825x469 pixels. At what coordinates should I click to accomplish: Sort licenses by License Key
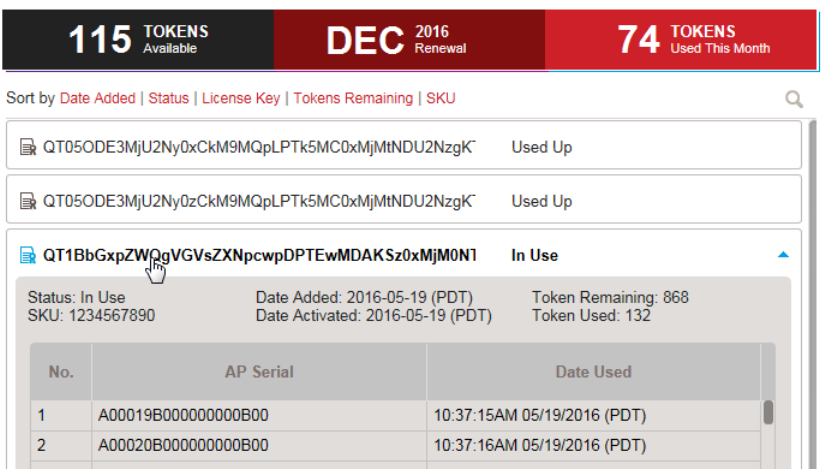241,98
